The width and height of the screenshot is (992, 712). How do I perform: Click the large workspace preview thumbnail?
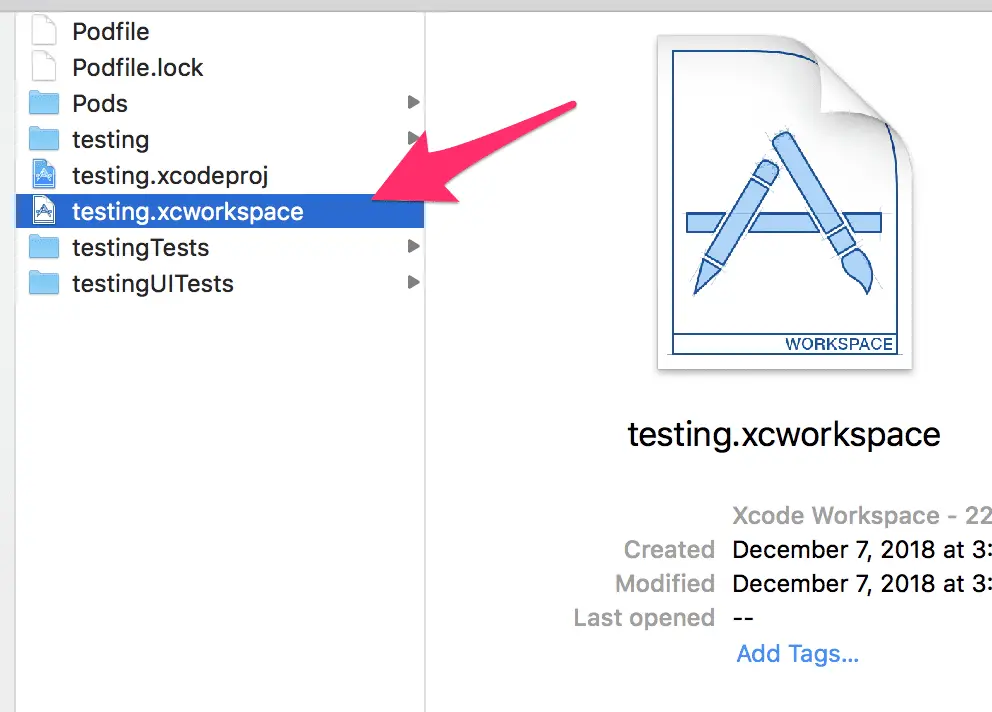pos(784,203)
